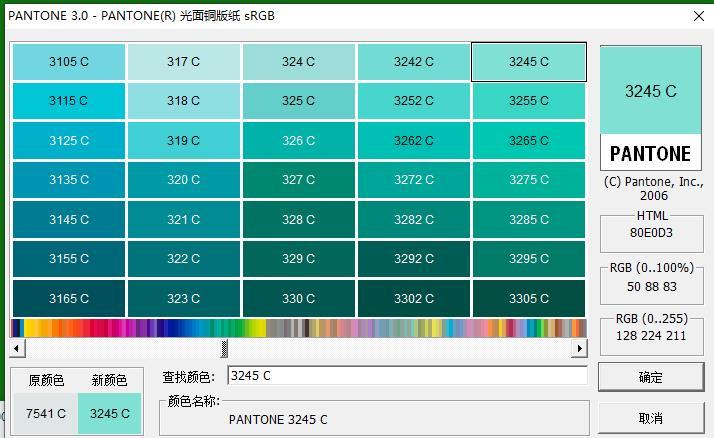714x438 pixels.
Task: Click the 取消 cancel button
Action: [x=651, y=418]
